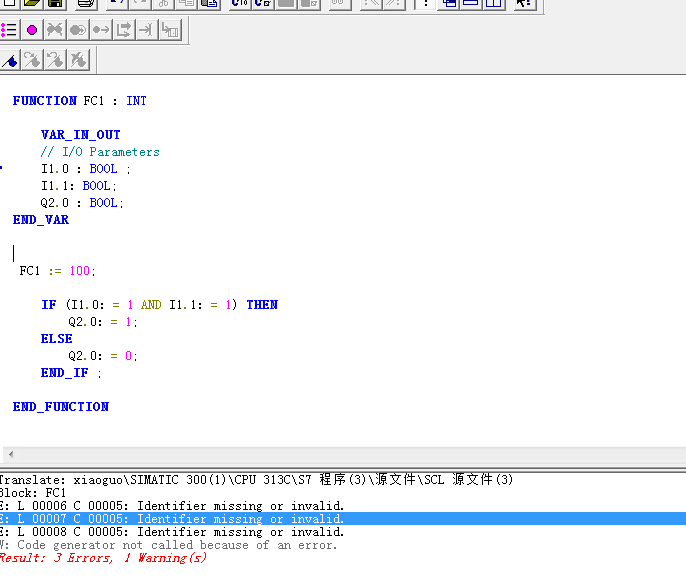Click the 'Q2.0: = 0;' statement
Image resolution: width=686 pixels, height=580 pixels.
pyautogui.click(x=103, y=356)
